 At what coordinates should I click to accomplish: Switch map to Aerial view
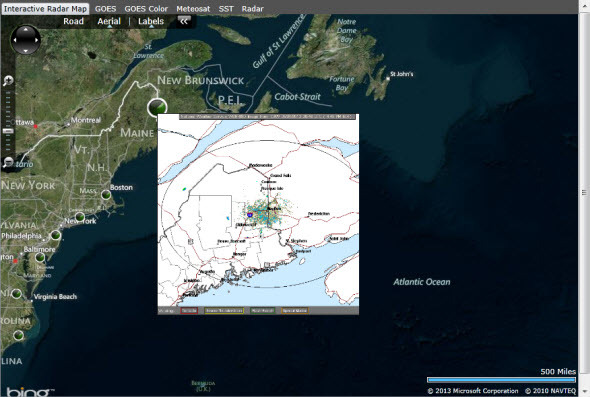point(109,21)
